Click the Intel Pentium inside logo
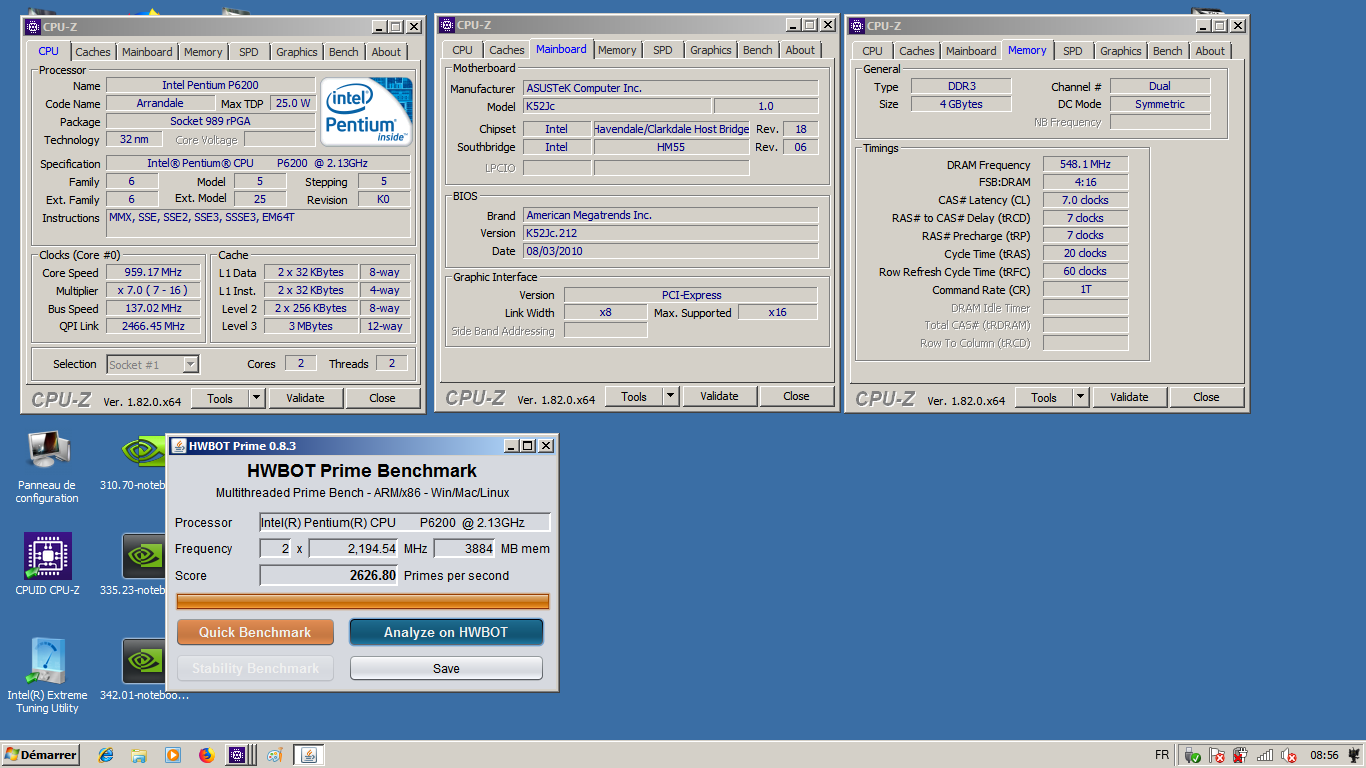This screenshot has width=1366, height=768. [366, 112]
